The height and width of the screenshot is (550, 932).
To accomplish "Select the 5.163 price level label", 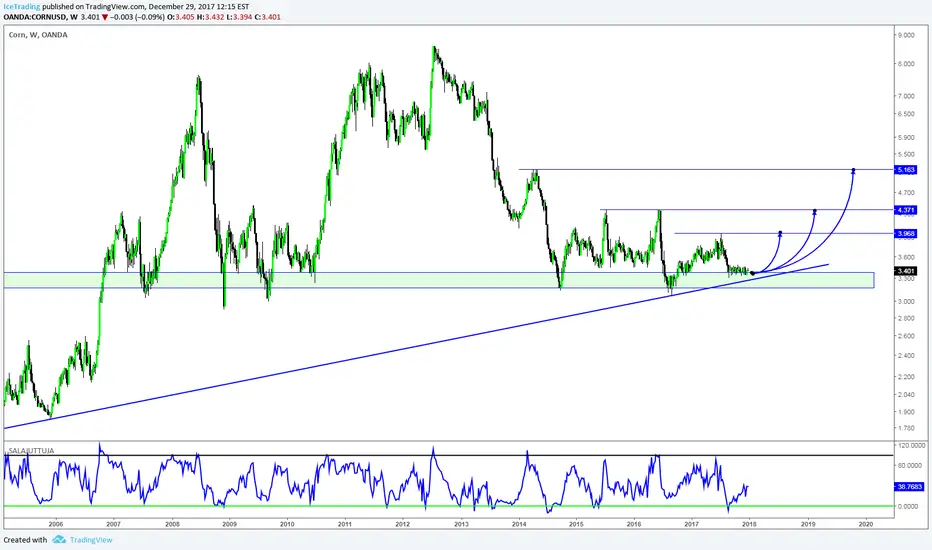I will (x=906, y=170).
